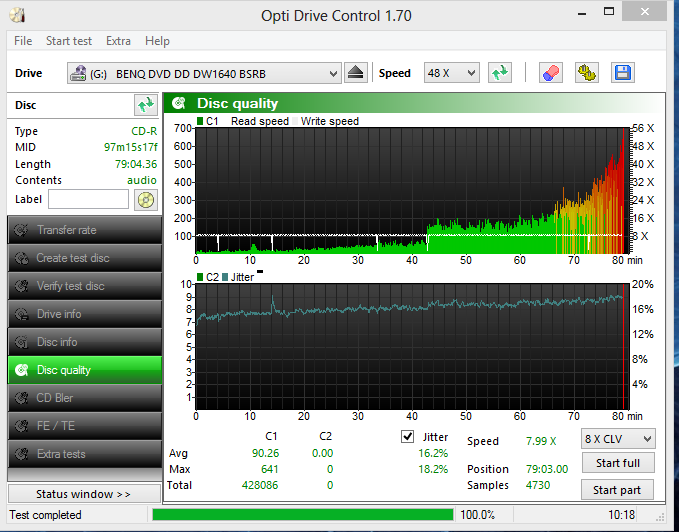Click the jitter max value 18.2%
The height and width of the screenshot is (532, 679).
click(x=433, y=469)
